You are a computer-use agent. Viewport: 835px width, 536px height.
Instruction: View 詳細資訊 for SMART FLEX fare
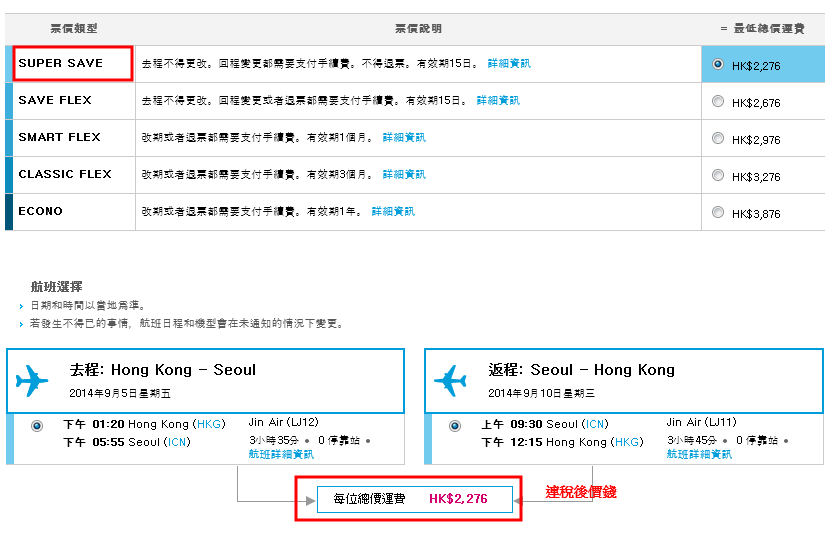coord(404,138)
